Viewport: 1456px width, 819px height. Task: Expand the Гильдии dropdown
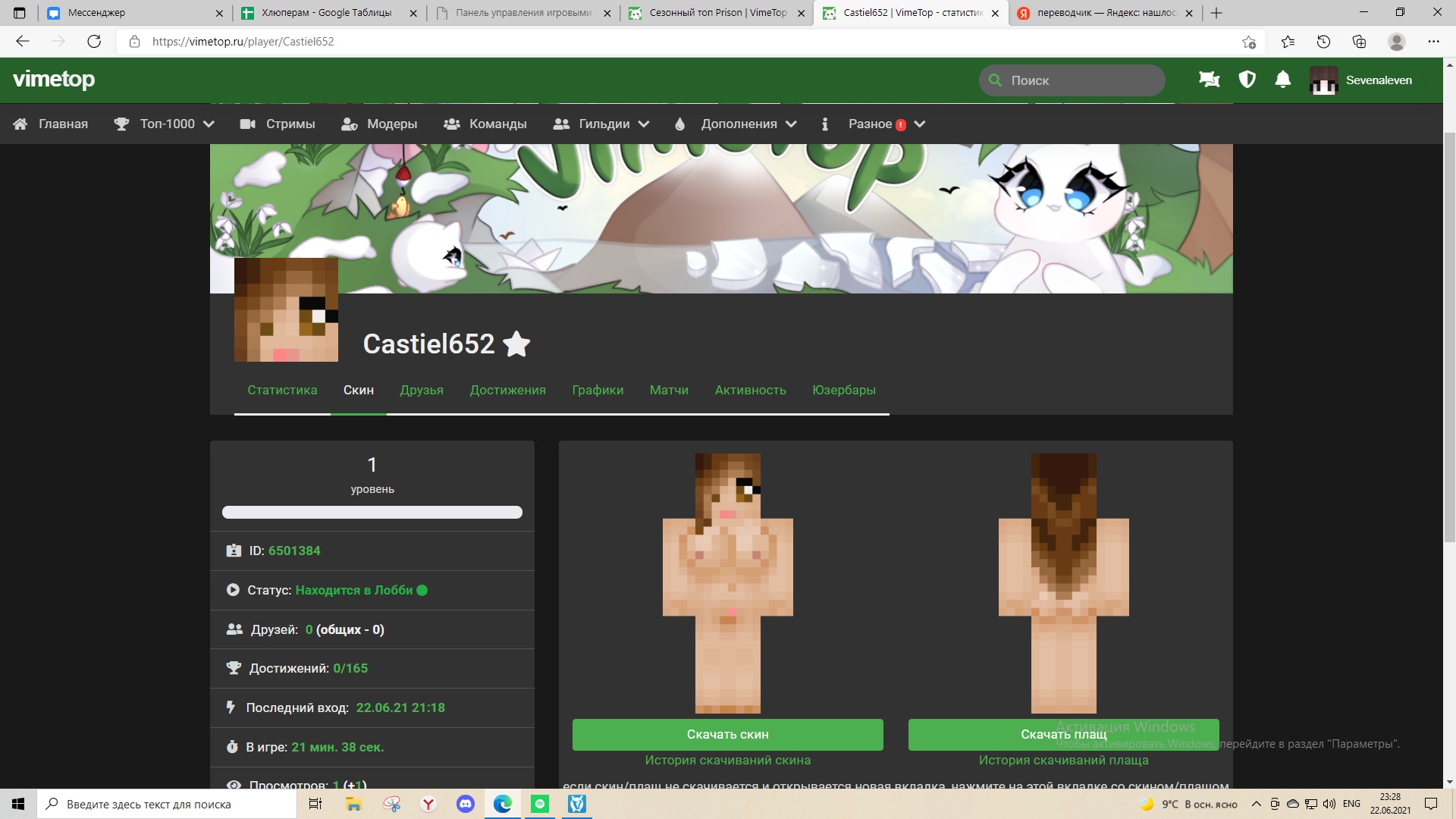[x=601, y=124]
